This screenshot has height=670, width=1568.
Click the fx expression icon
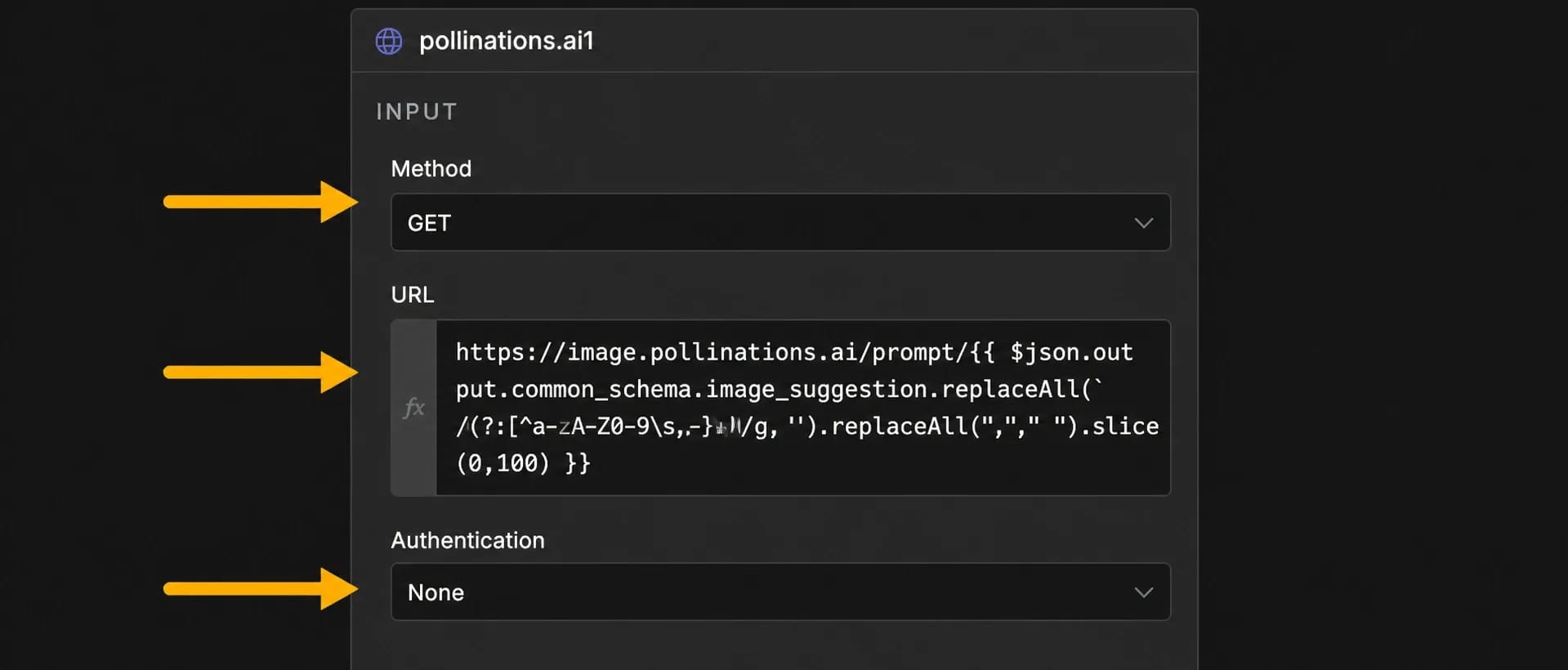(414, 407)
